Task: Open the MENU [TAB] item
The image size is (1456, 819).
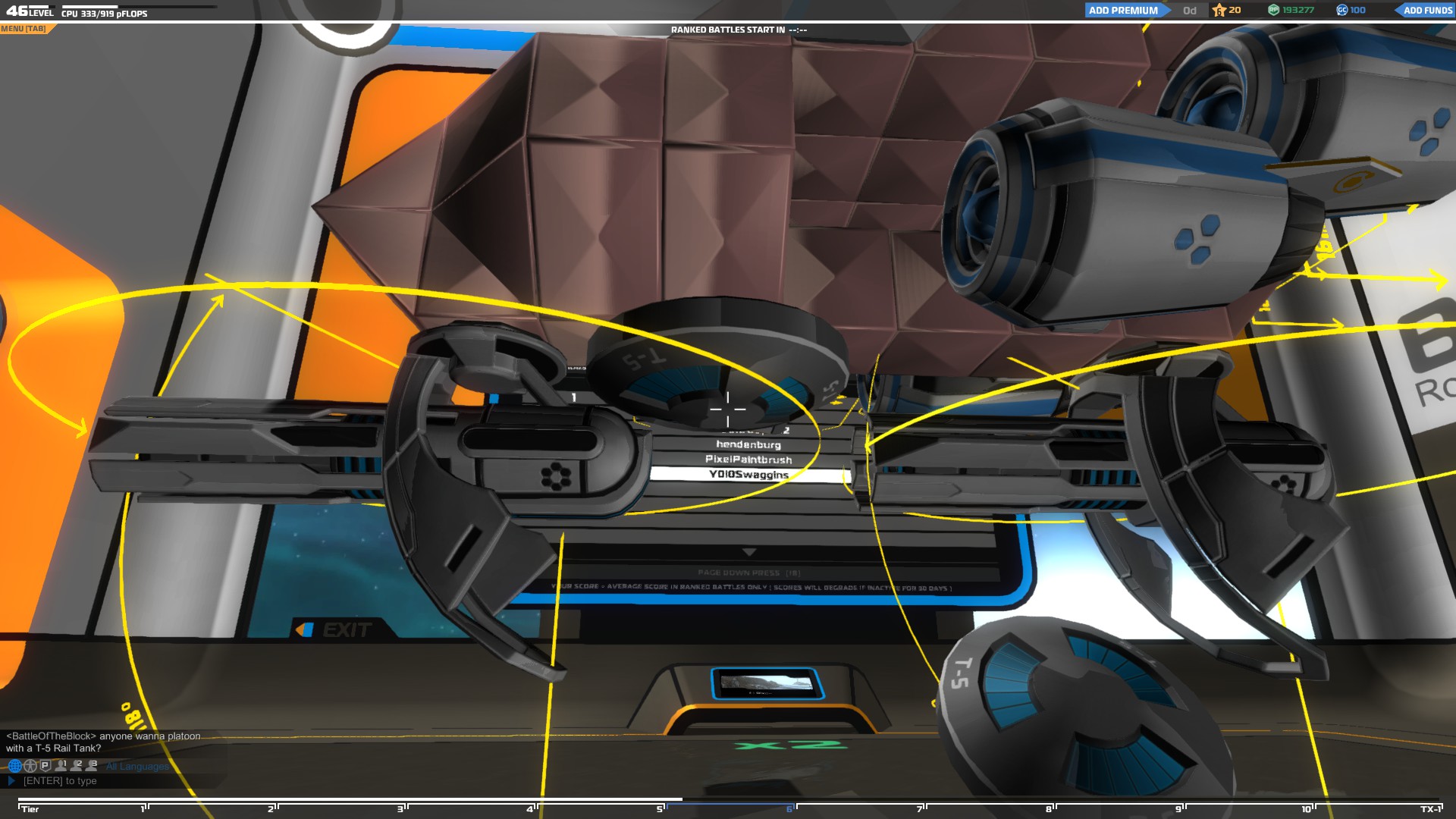Action: (24, 29)
